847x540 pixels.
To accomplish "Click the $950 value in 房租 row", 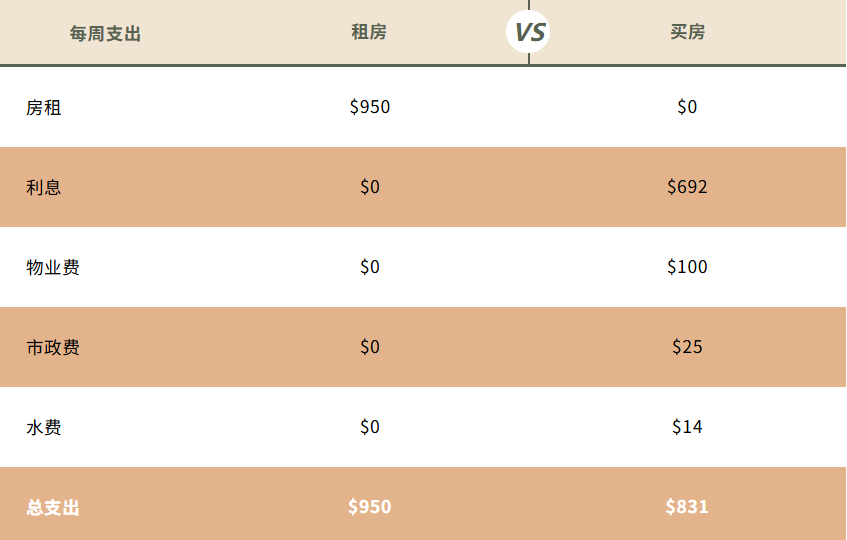I will [370, 107].
